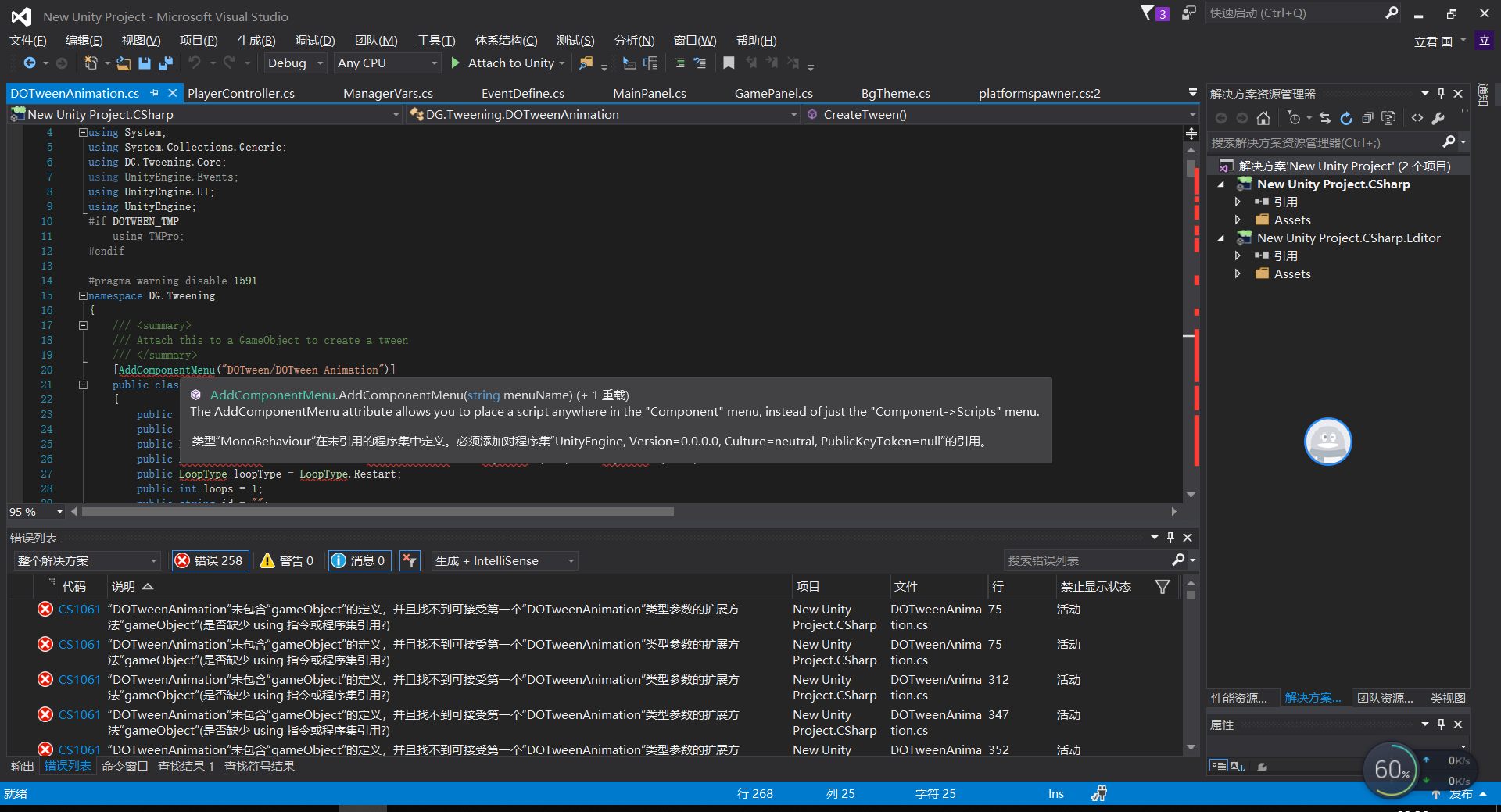The height and width of the screenshot is (812, 1501).
Task: Open the Build + IntelliSense dropdown
Action: tap(505, 560)
